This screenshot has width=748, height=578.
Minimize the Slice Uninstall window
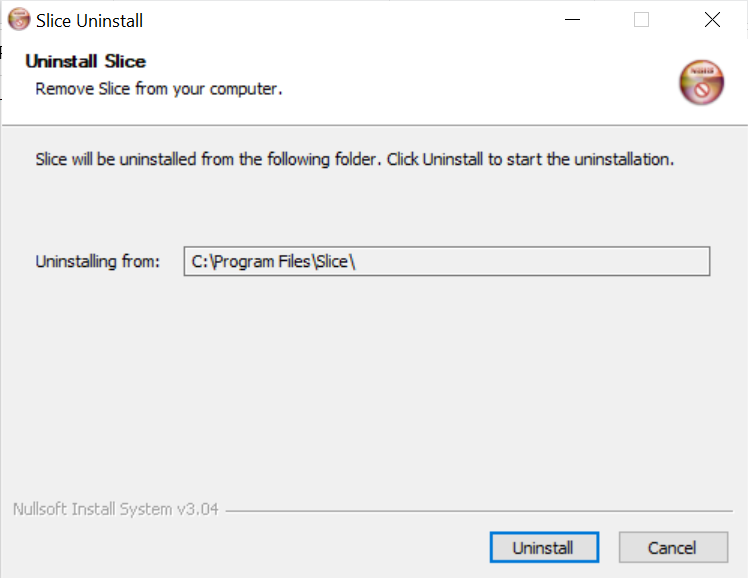click(x=572, y=20)
